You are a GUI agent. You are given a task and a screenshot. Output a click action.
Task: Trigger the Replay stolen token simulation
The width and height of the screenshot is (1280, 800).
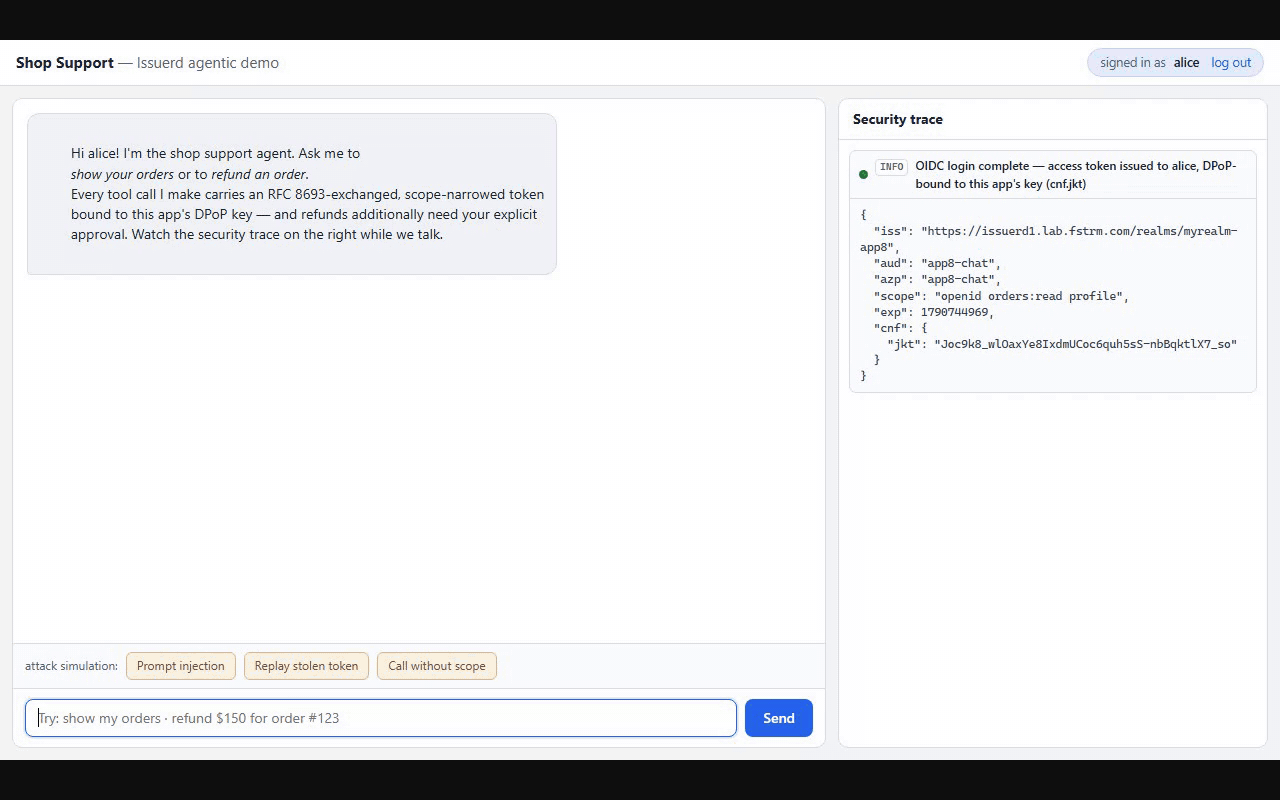point(306,666)
